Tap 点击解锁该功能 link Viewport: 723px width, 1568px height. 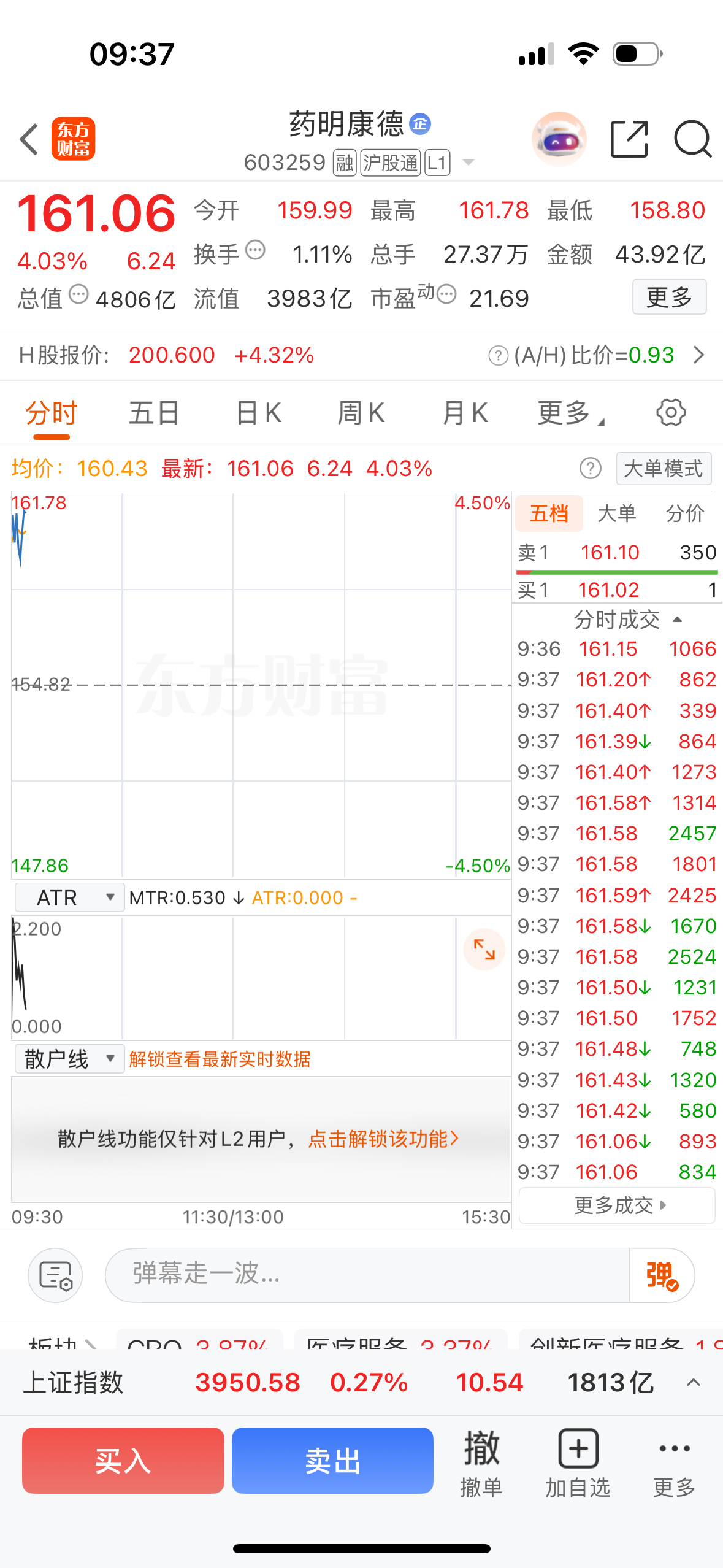click(x=383, y=1139)
